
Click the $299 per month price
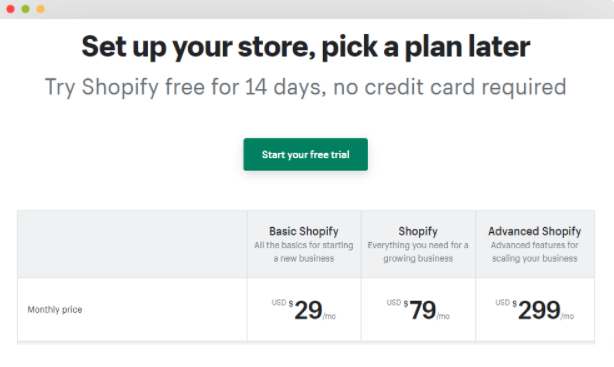point(535,310)
